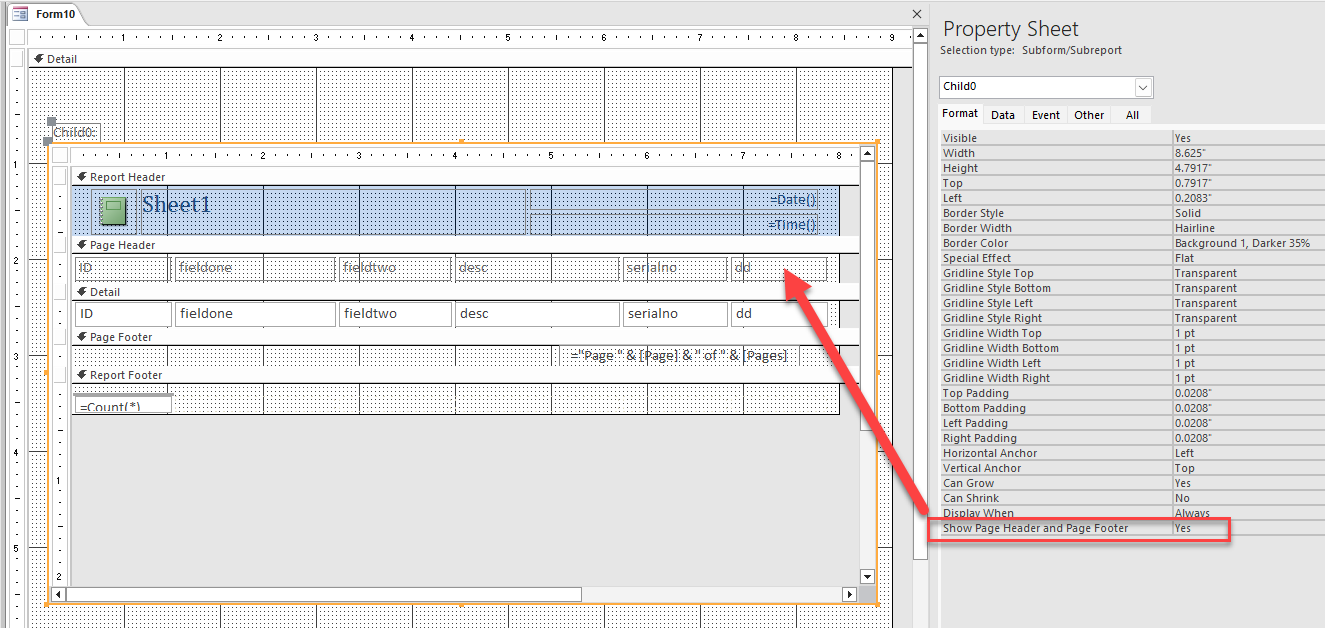1325x628 pixels.
Task: Select the Sheet1 report logo icon
Action: [x=114, y=210]
